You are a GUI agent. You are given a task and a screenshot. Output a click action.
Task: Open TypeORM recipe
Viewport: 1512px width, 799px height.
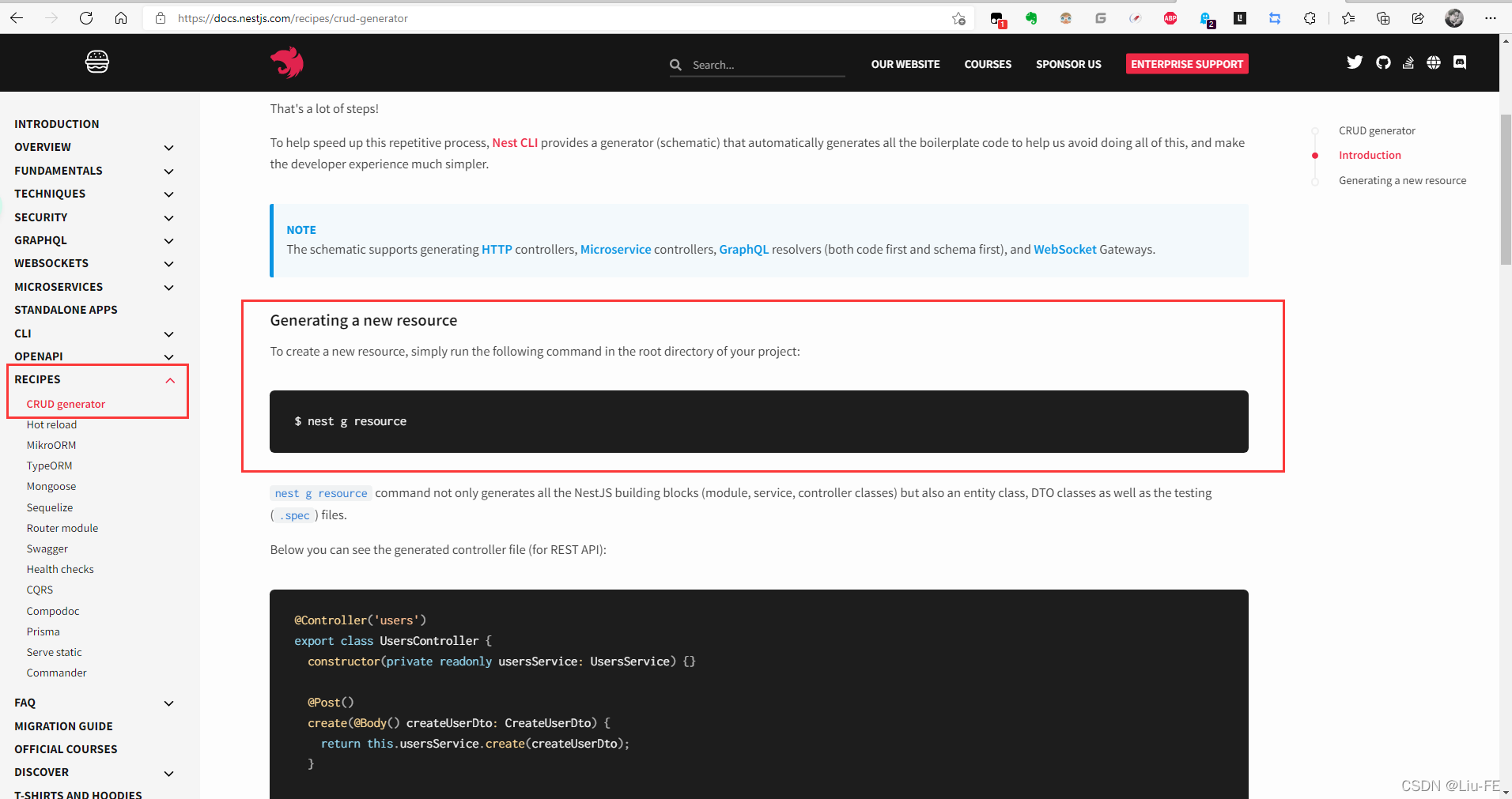pyautogui.click(x=49, y=465)
